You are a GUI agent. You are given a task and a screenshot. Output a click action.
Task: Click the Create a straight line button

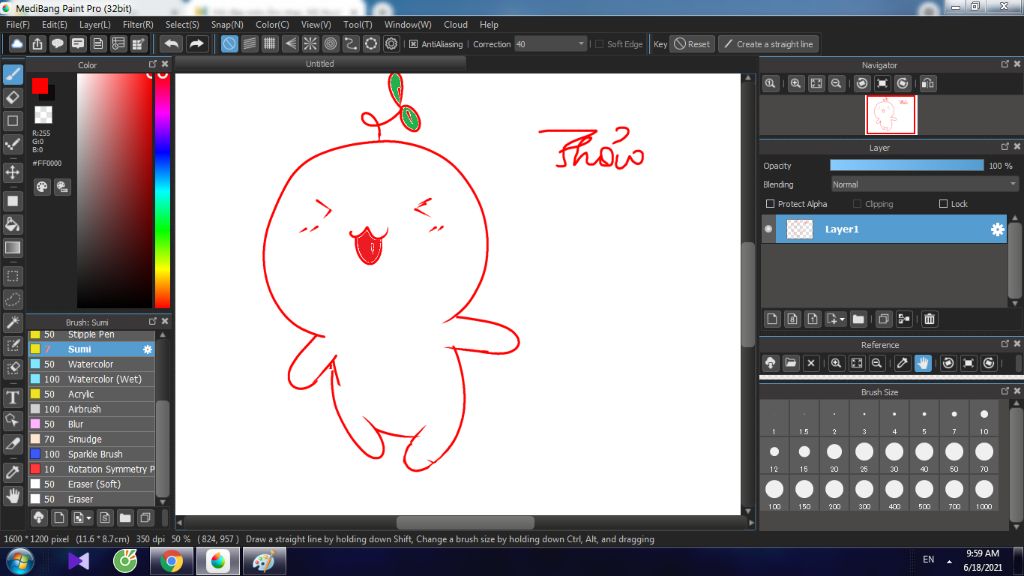tap(769, 44)
